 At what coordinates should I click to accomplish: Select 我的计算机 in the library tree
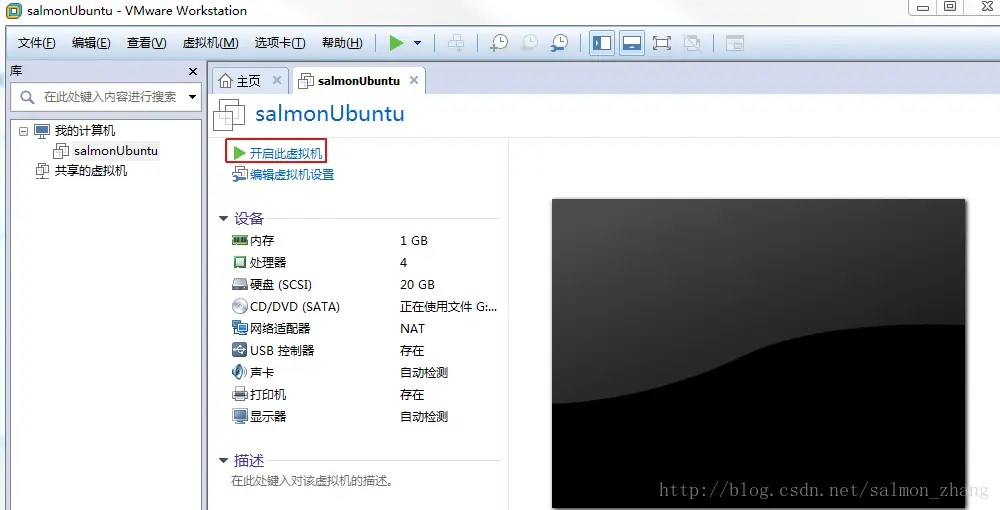(85, 131)
